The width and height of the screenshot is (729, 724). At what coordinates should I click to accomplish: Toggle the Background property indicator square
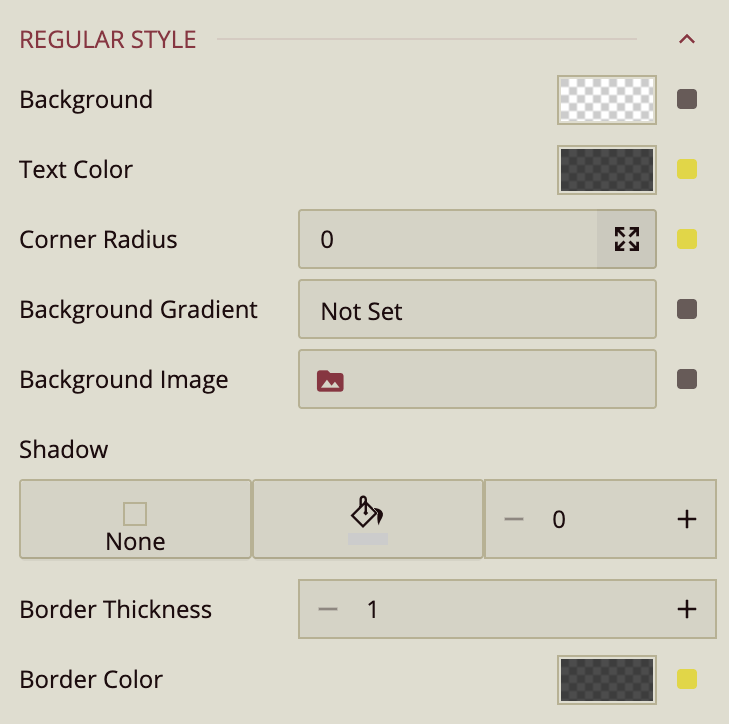click(x=687, y=100)
